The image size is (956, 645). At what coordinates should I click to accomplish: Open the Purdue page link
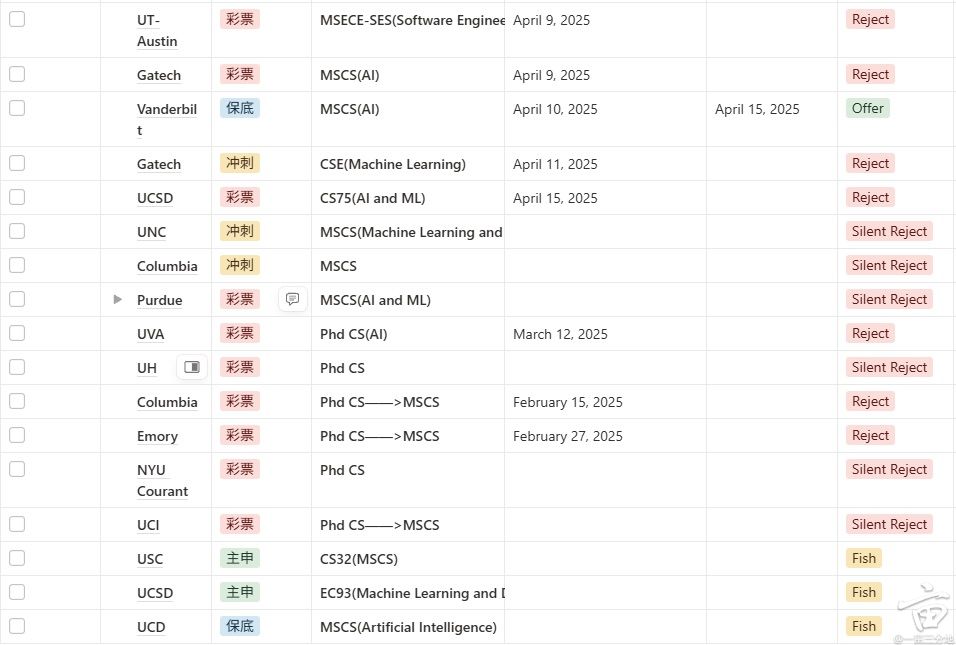pyautogui.click(x=159, y=300)
